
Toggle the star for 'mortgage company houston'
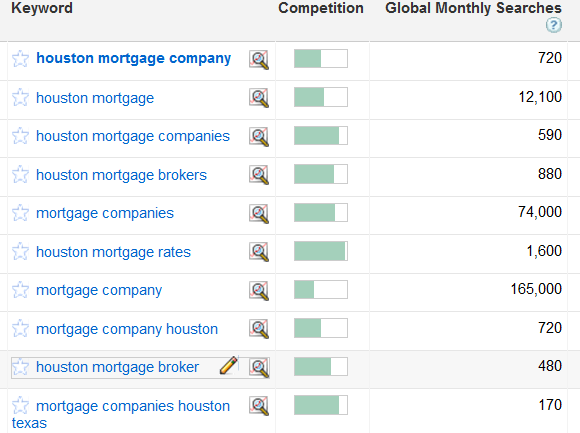(20, 328)
